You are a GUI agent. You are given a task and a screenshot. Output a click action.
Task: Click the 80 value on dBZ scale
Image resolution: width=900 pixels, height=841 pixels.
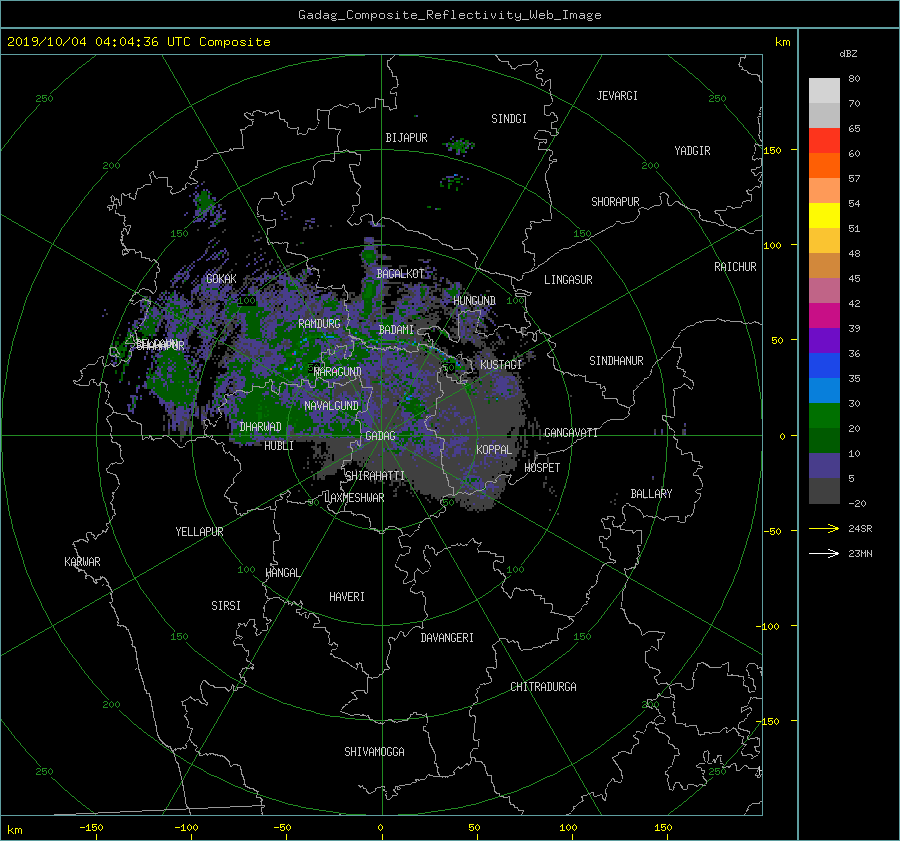(854, 79)
